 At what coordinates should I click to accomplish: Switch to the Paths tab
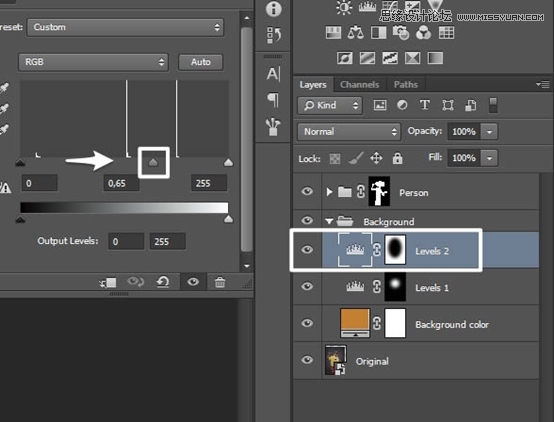pyautogui.click(x=406, y=85)
